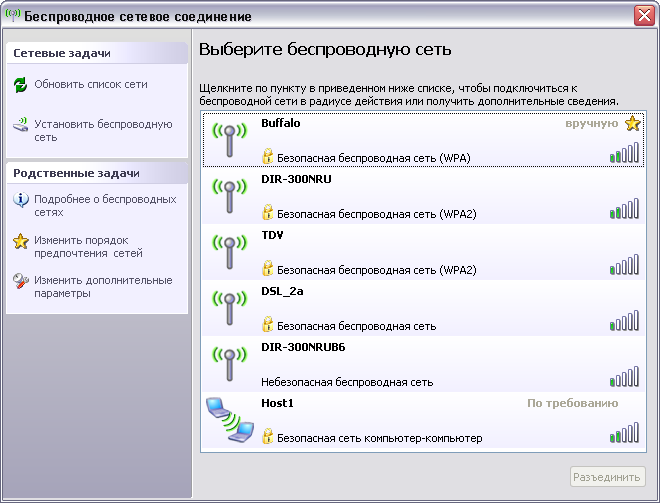Select the DIR-300NRUB6 network name

303,347
